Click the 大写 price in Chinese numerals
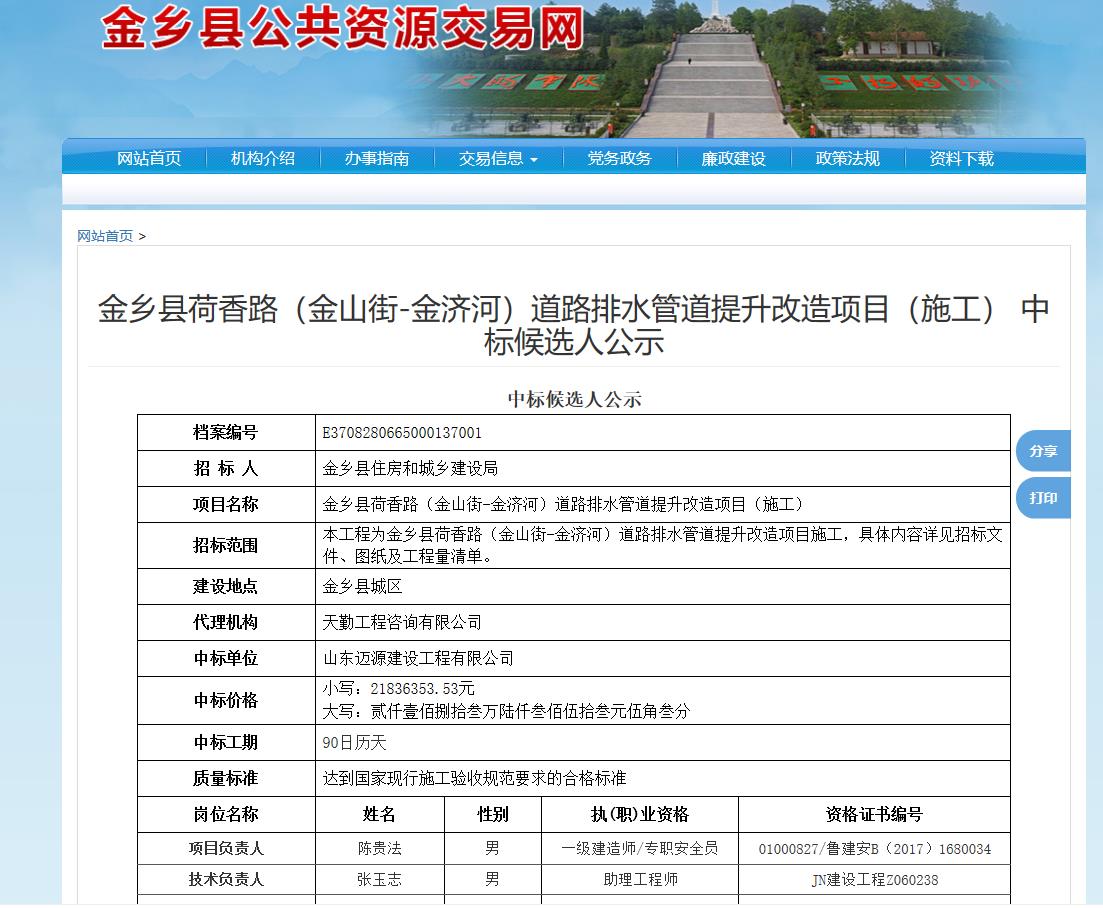This screenshot has width=1103, height=908. click(x=506, y=712)
